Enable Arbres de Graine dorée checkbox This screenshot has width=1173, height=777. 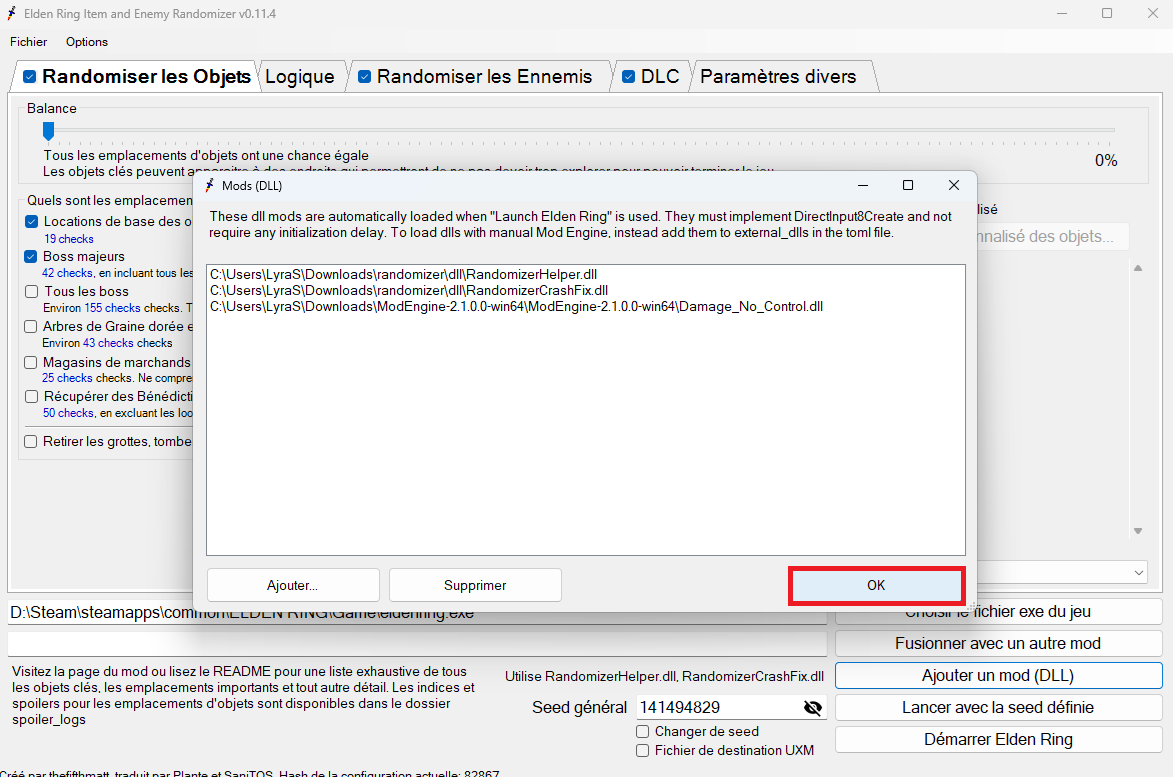pyautogui.click(x=31, y=327)
